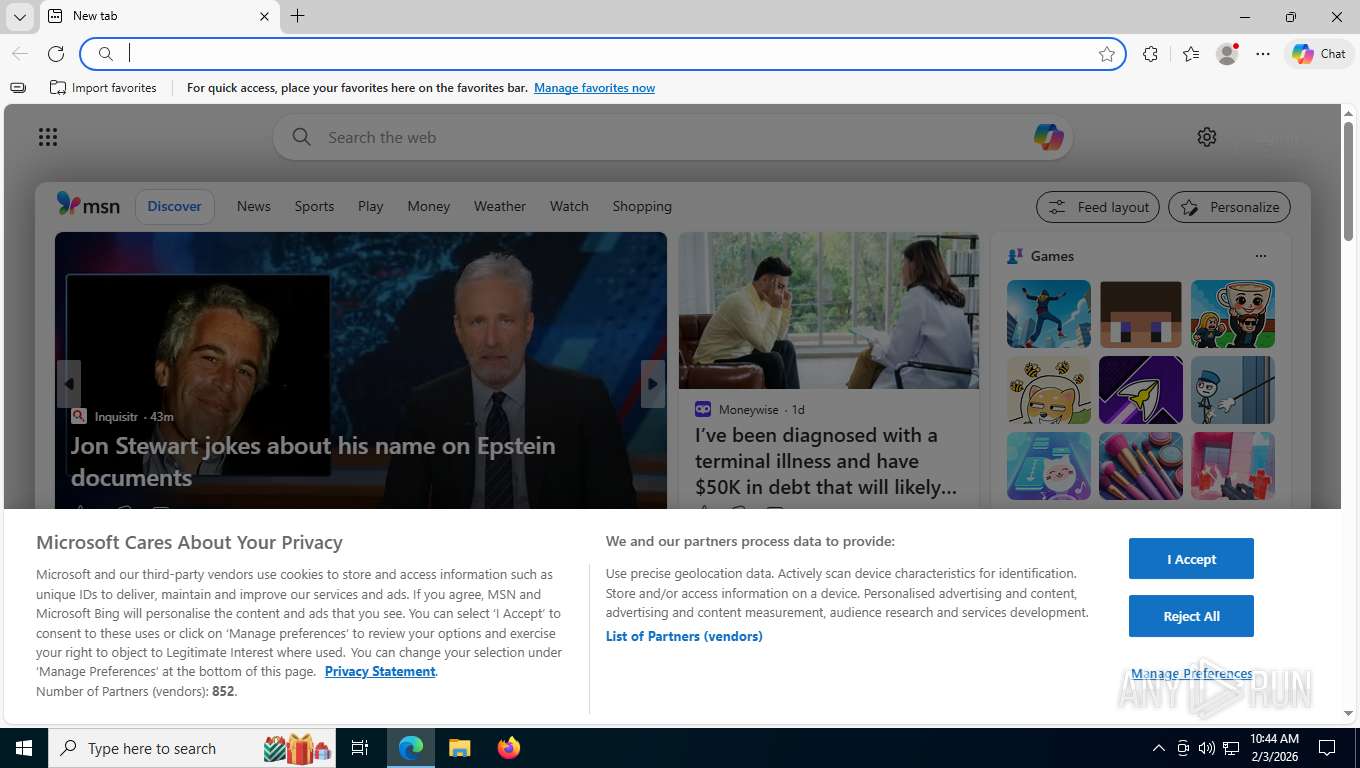Open the profile avatar icon
The width and height of the screenshot is (1360, 768).
1227,54
